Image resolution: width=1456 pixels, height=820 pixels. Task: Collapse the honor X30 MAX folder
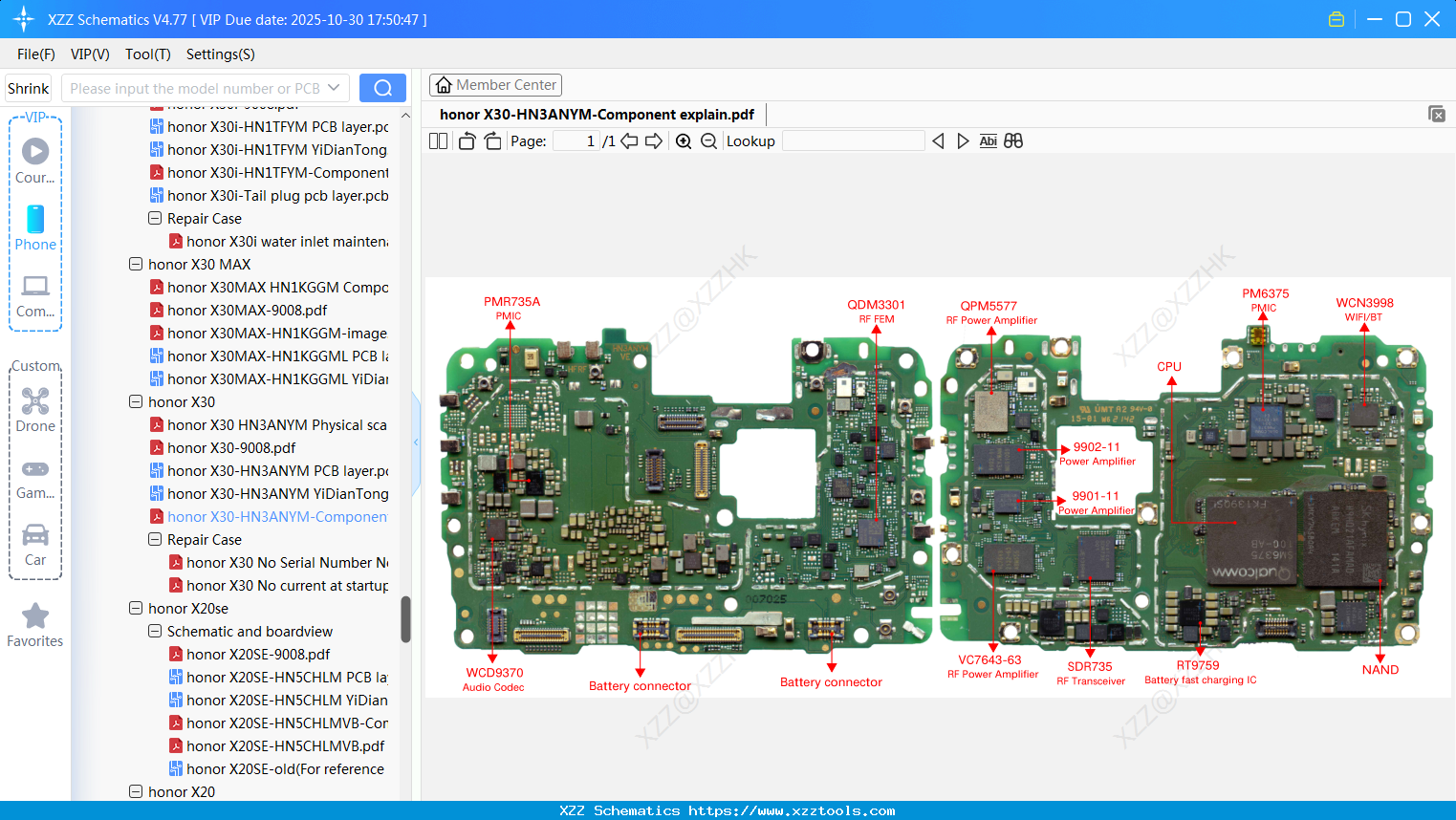tap(136, 264)
